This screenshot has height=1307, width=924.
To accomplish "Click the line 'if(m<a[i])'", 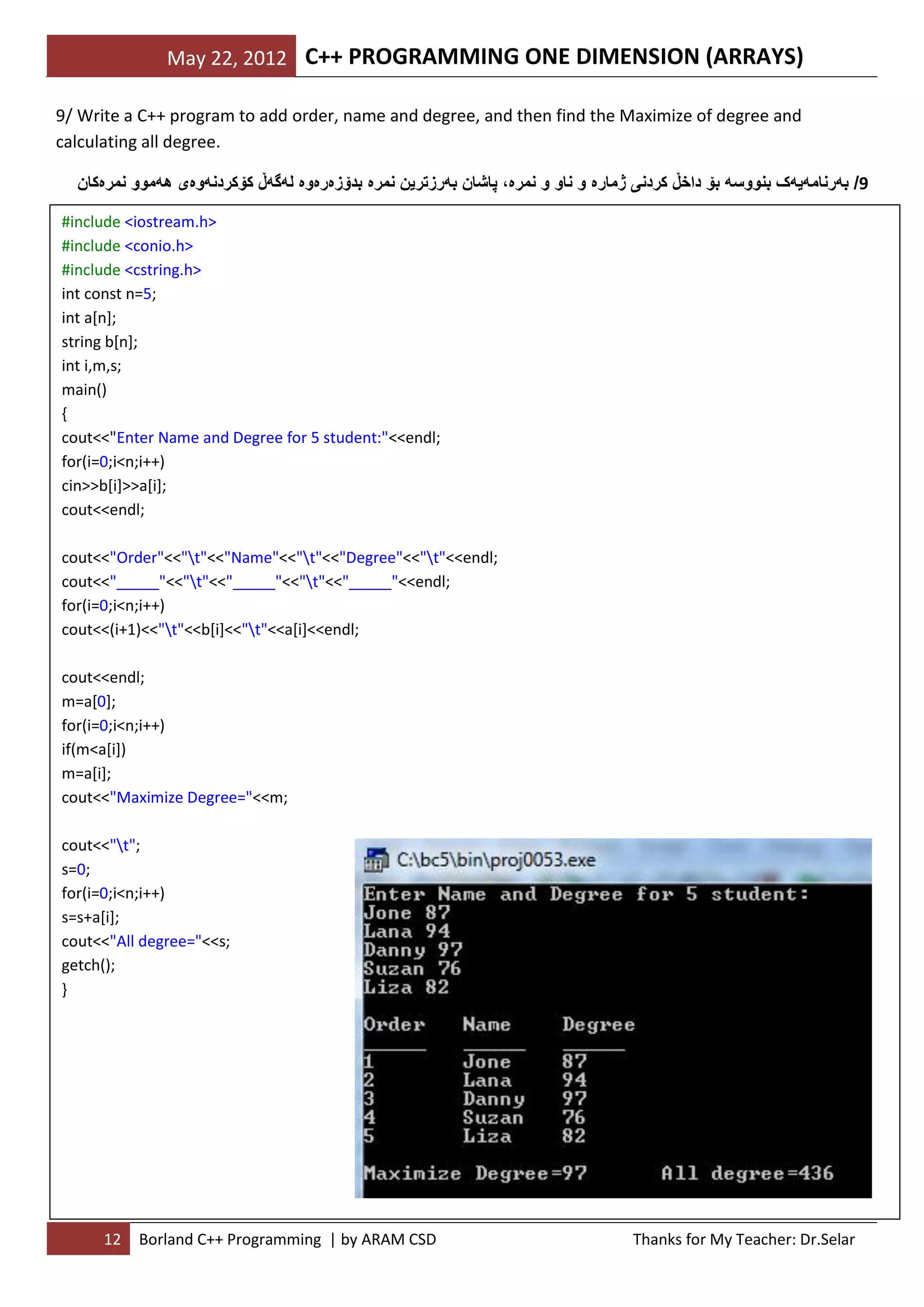I will tap(94, 749).
